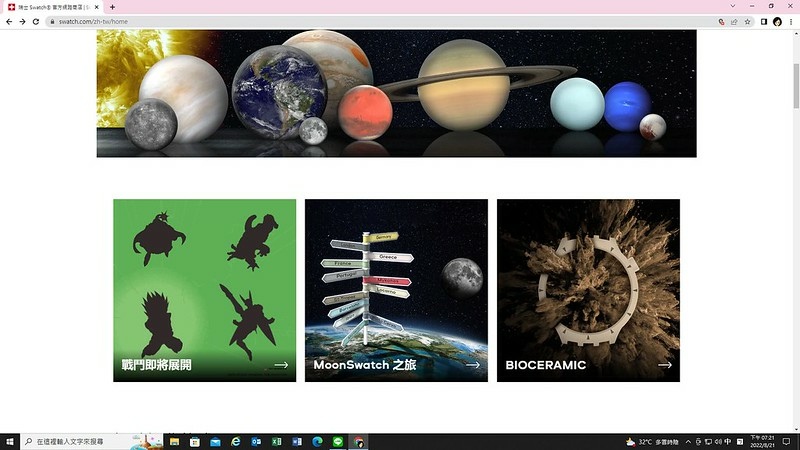Open a new browser tab
The image size is (800, 450).
click(112, 7)
